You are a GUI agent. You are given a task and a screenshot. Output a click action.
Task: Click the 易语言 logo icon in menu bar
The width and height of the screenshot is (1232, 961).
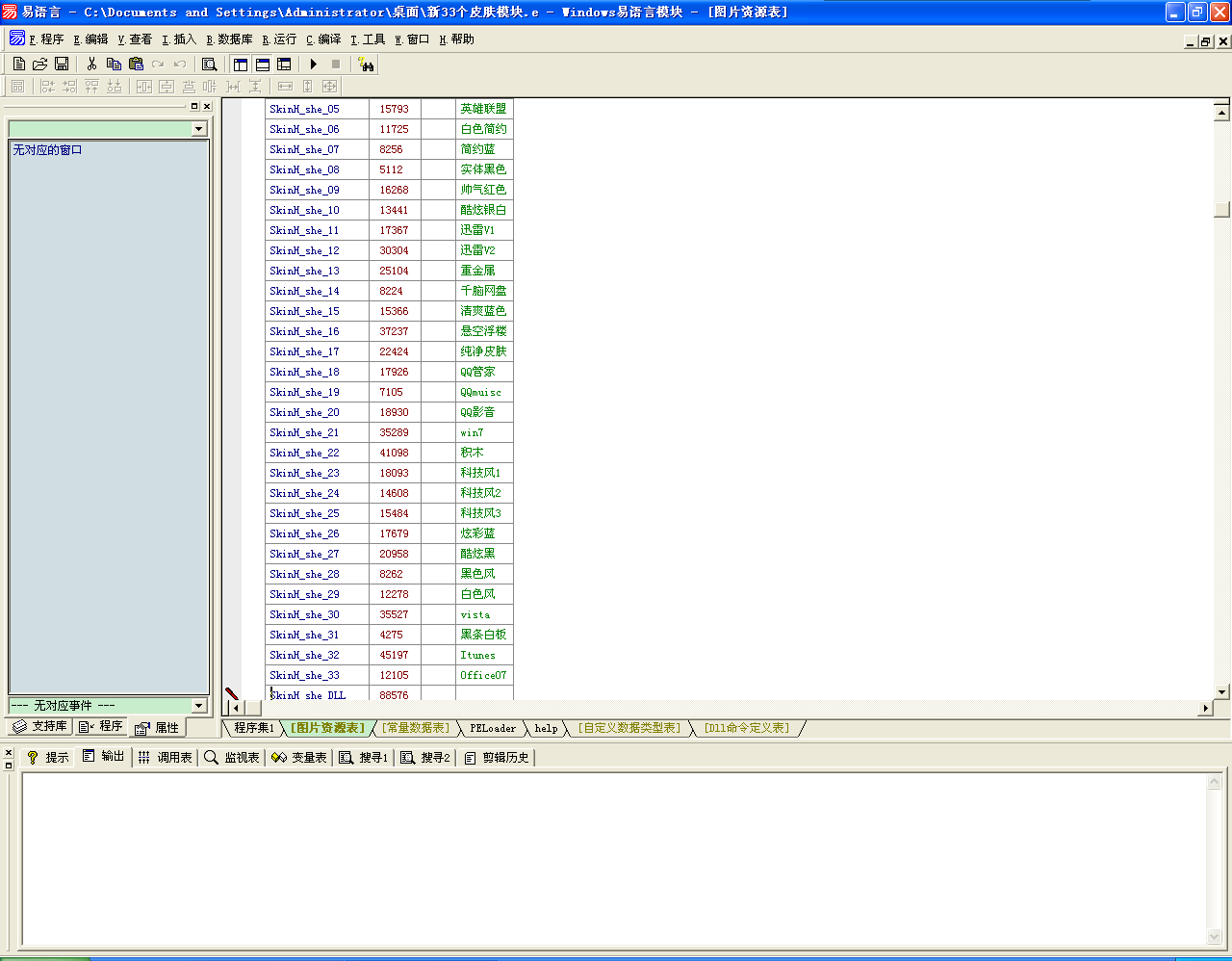pos(17,39)
